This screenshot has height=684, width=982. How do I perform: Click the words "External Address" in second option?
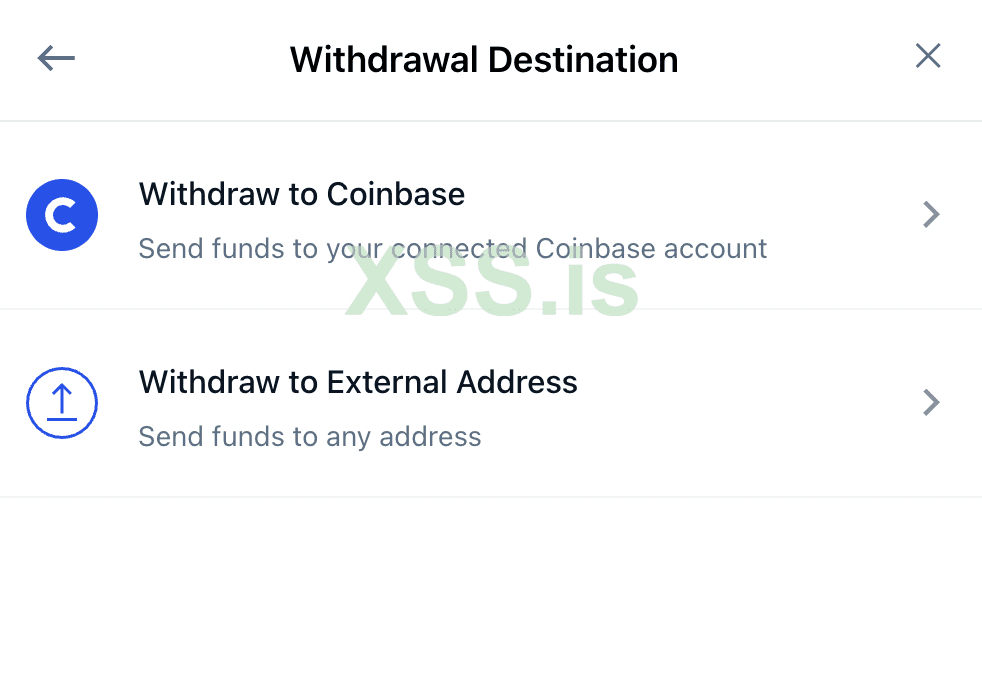coord(451,382)
